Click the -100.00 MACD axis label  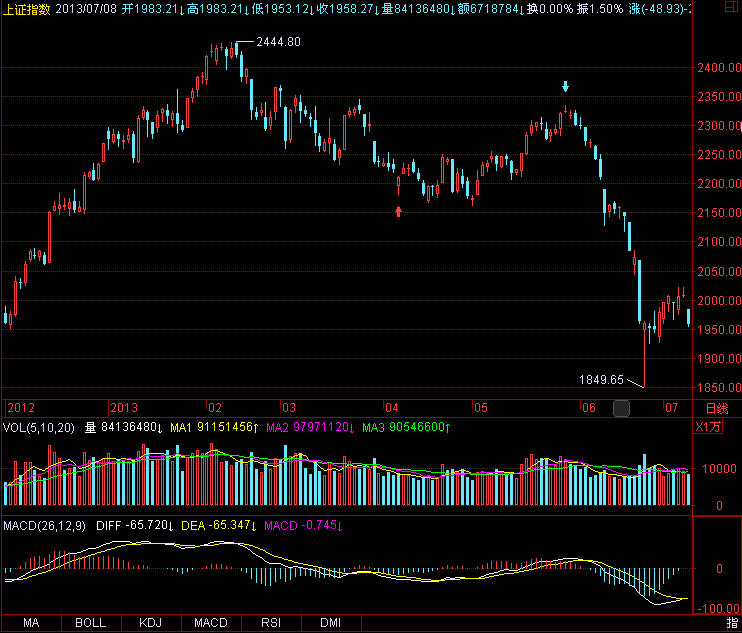(x=719, y=608)
